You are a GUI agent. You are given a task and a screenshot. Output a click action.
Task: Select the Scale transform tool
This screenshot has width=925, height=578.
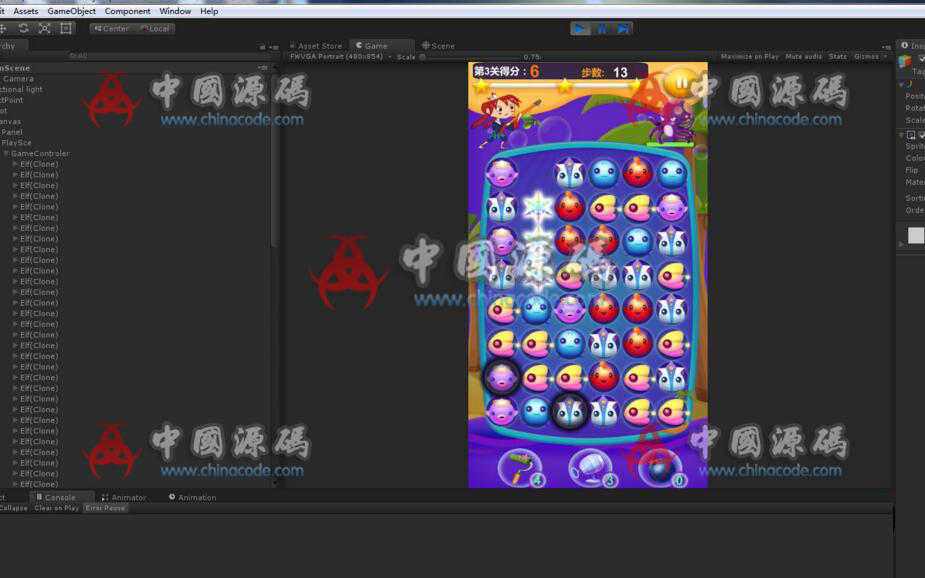pyautogui.click(x=45, y=28)
